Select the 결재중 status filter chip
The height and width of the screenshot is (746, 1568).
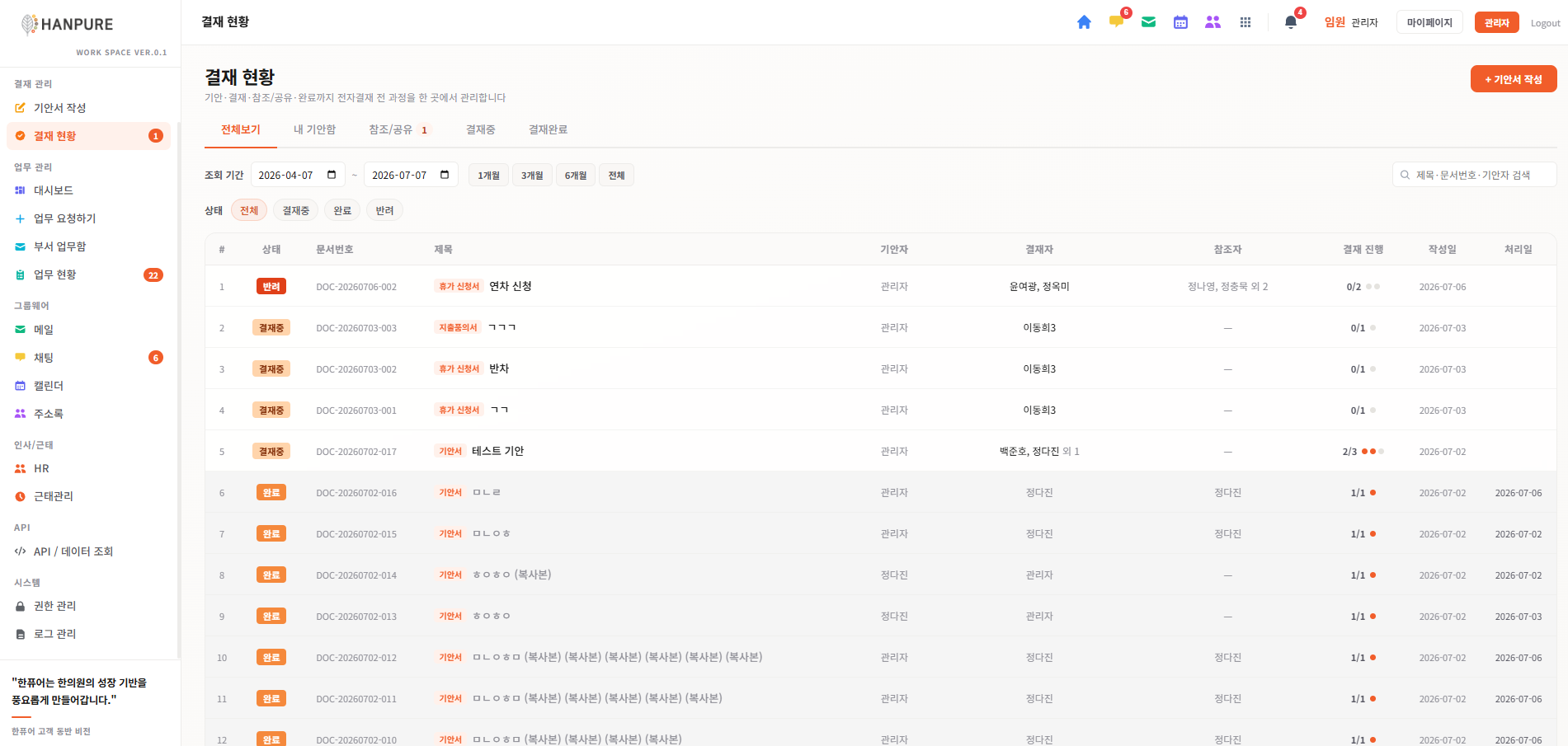(295, 210)
